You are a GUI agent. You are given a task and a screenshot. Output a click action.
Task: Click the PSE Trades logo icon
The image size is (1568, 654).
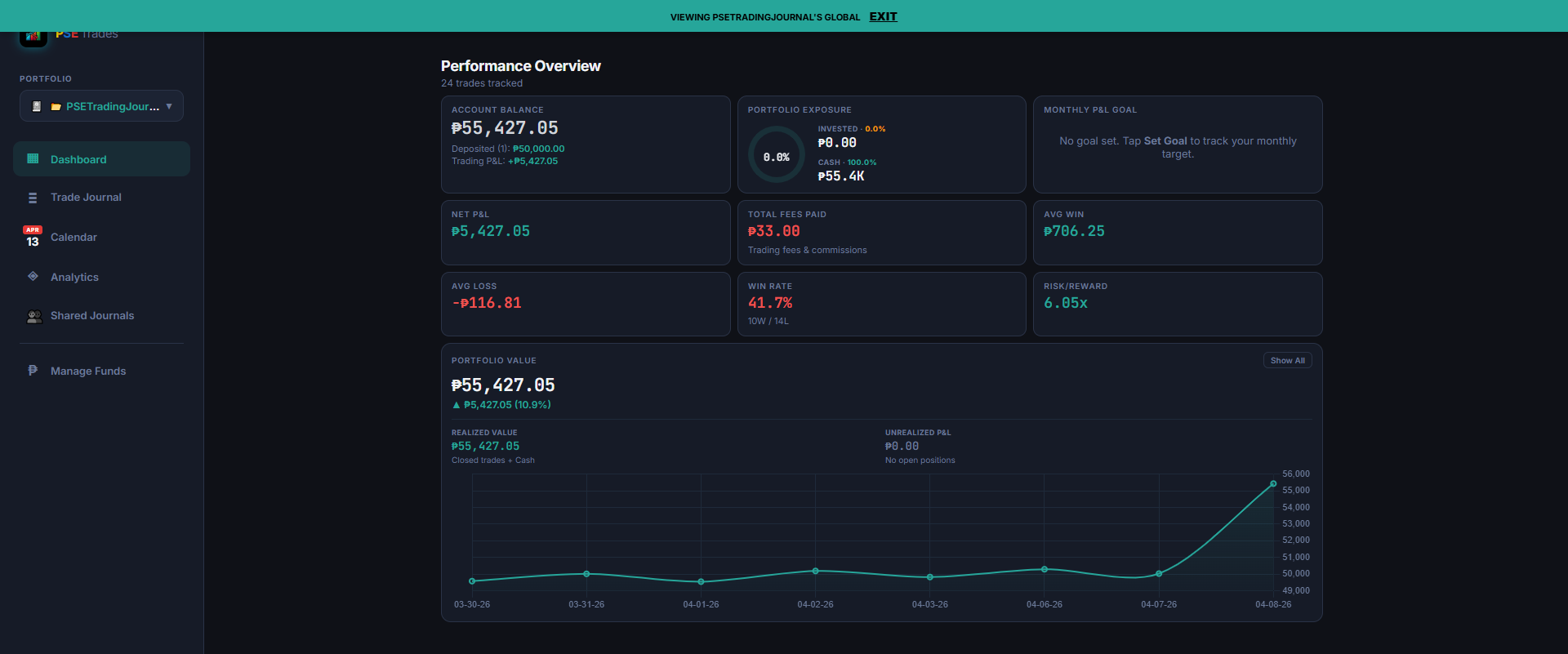pyautogui.click(x=33, y=38)
